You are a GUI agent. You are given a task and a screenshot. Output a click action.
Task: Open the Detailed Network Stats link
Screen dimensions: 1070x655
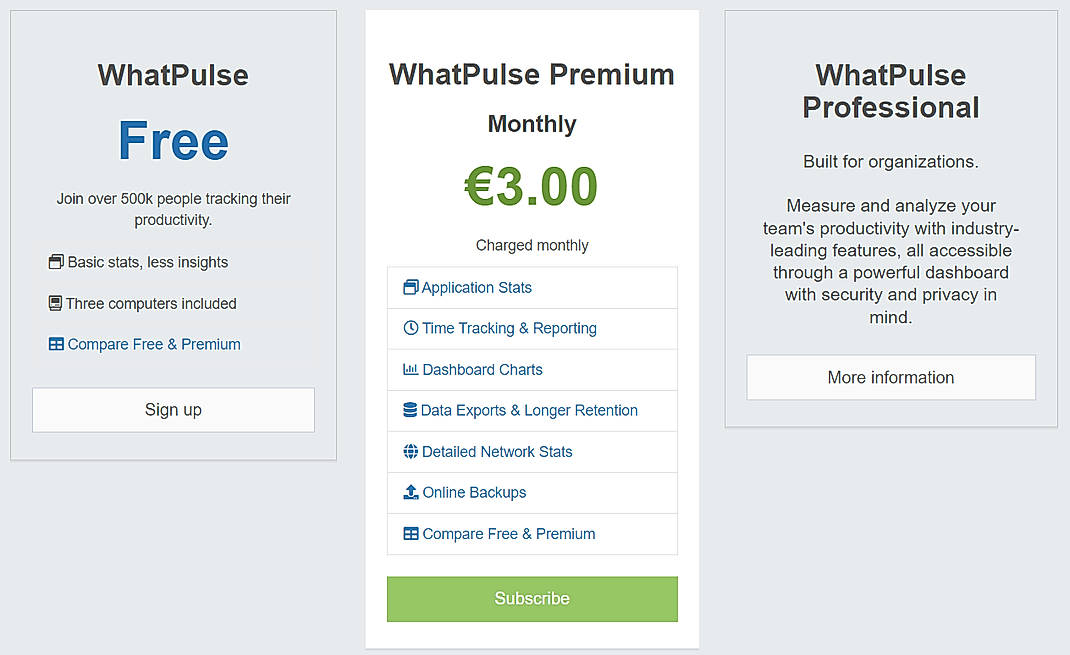[x=498, y=451]
